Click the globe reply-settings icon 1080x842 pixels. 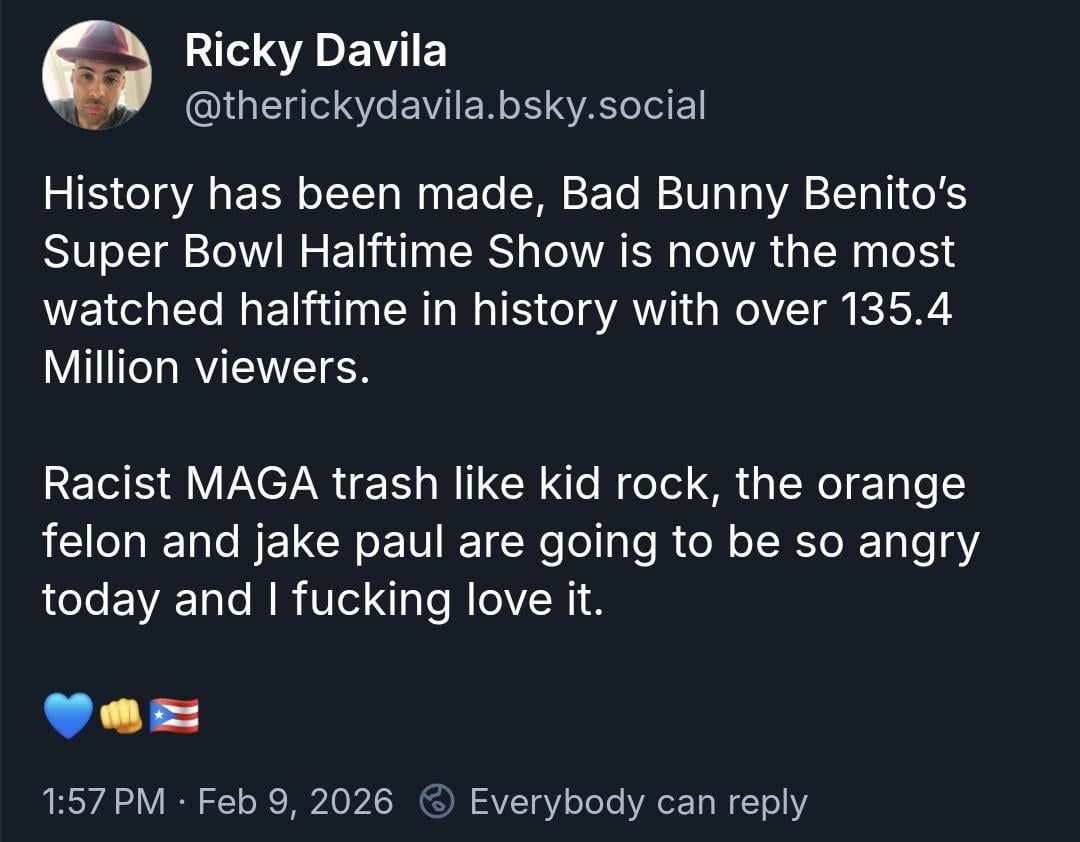tap(437, 802)
